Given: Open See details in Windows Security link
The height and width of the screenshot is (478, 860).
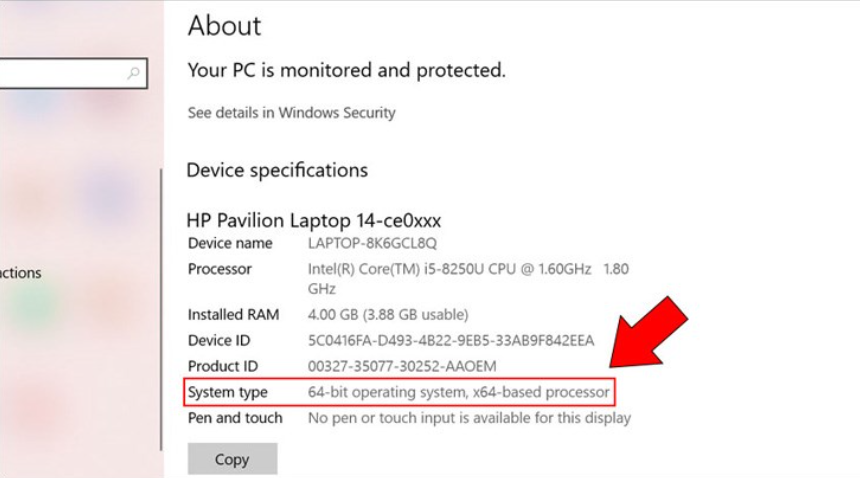Looking at the screenshot, I should [291, 113].
